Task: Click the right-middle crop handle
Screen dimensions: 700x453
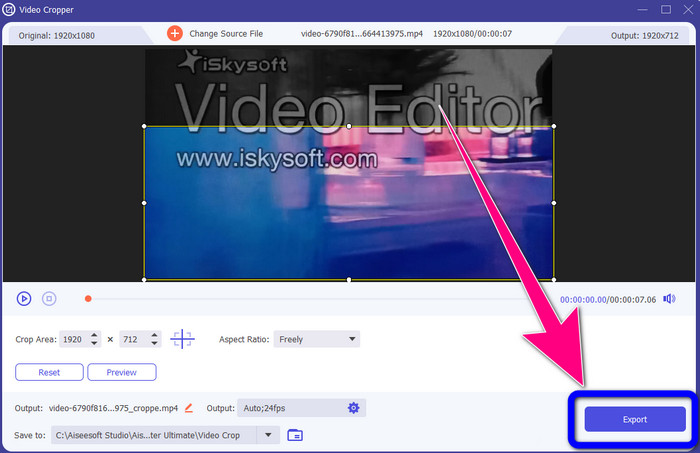Action: pos(554,203)
